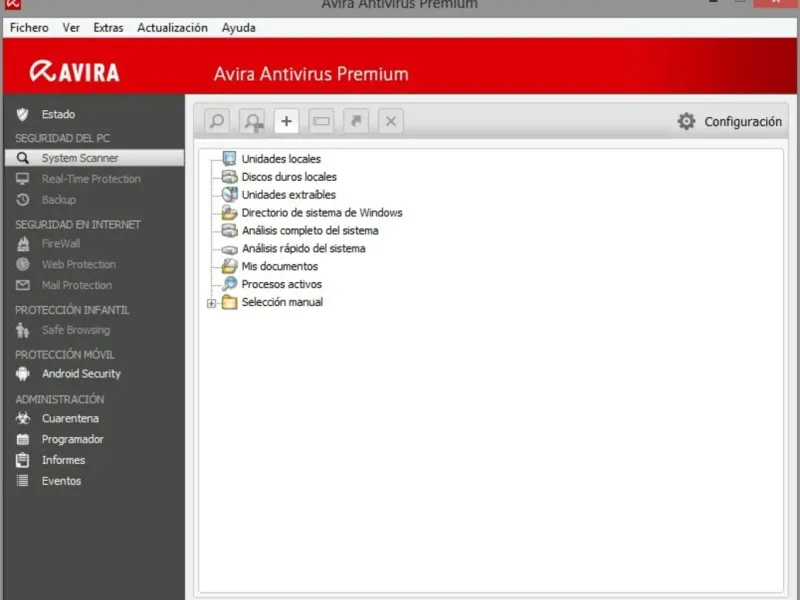Open the Extras menu
Screen dimensions: 800x600
click(108, 28)
